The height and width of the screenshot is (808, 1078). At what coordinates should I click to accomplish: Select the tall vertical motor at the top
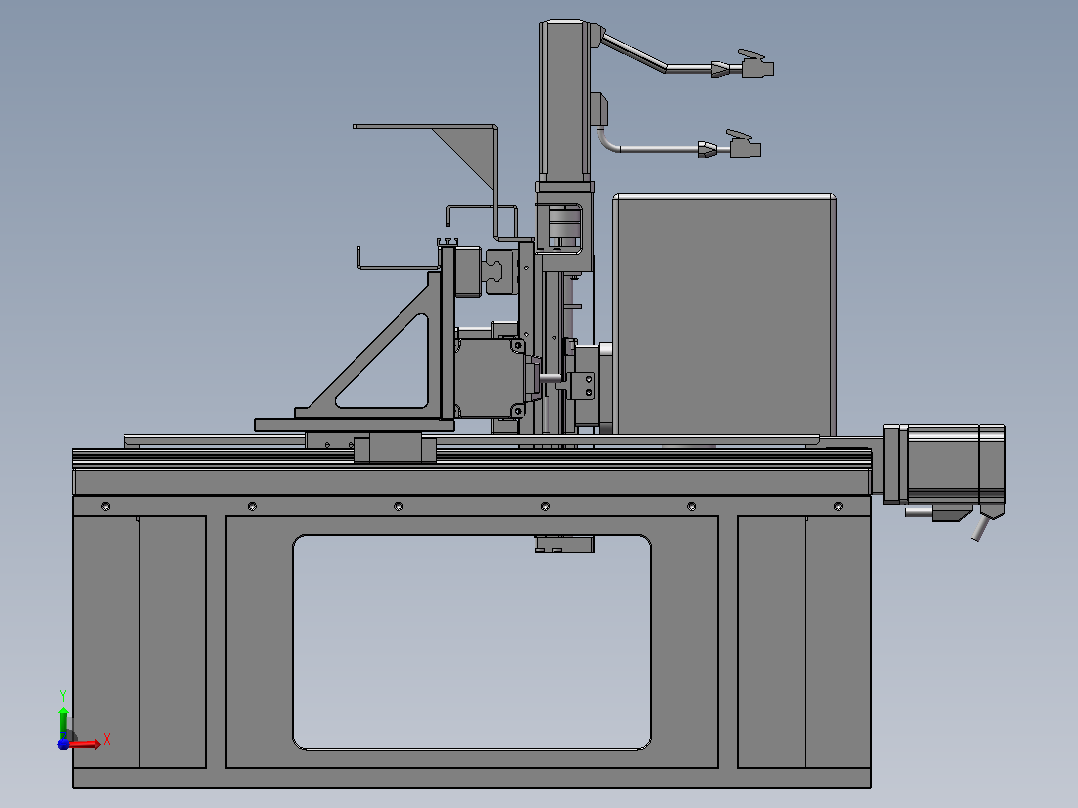564,102
